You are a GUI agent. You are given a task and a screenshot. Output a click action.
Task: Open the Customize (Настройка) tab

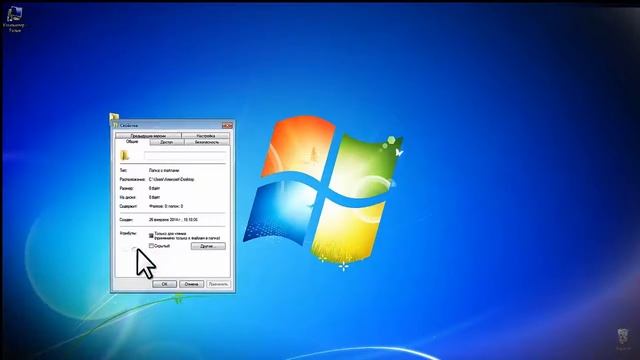(x=206, y=136)
